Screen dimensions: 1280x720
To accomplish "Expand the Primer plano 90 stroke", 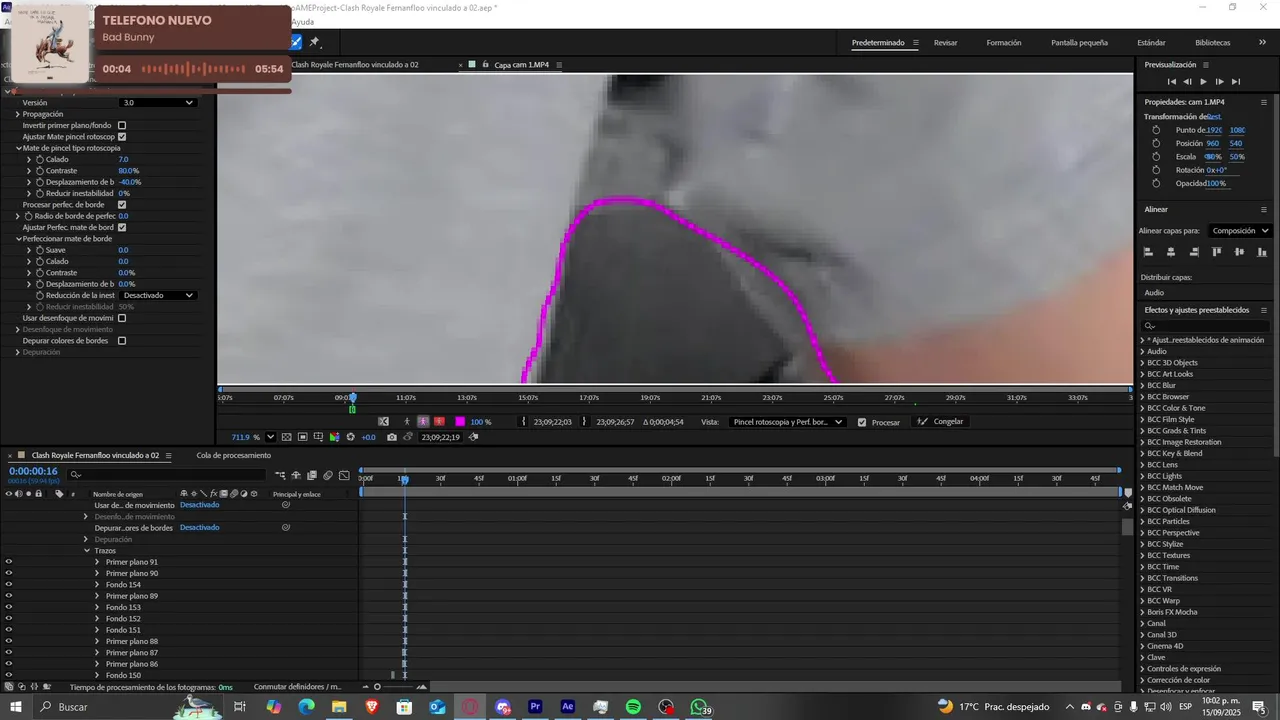I will pos(97,574).
